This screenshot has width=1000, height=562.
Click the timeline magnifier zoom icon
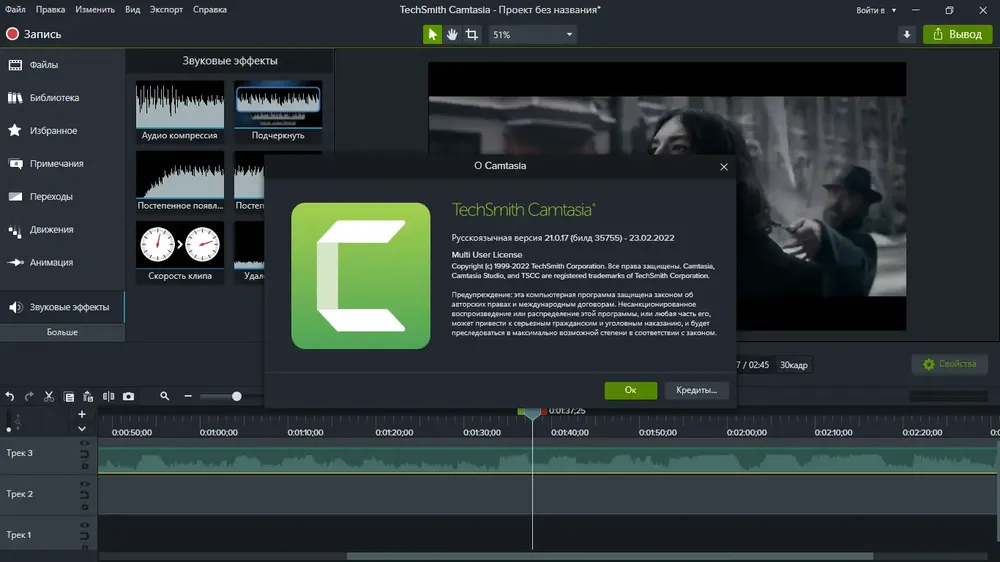pyautogui.click(x=165, y=396)
